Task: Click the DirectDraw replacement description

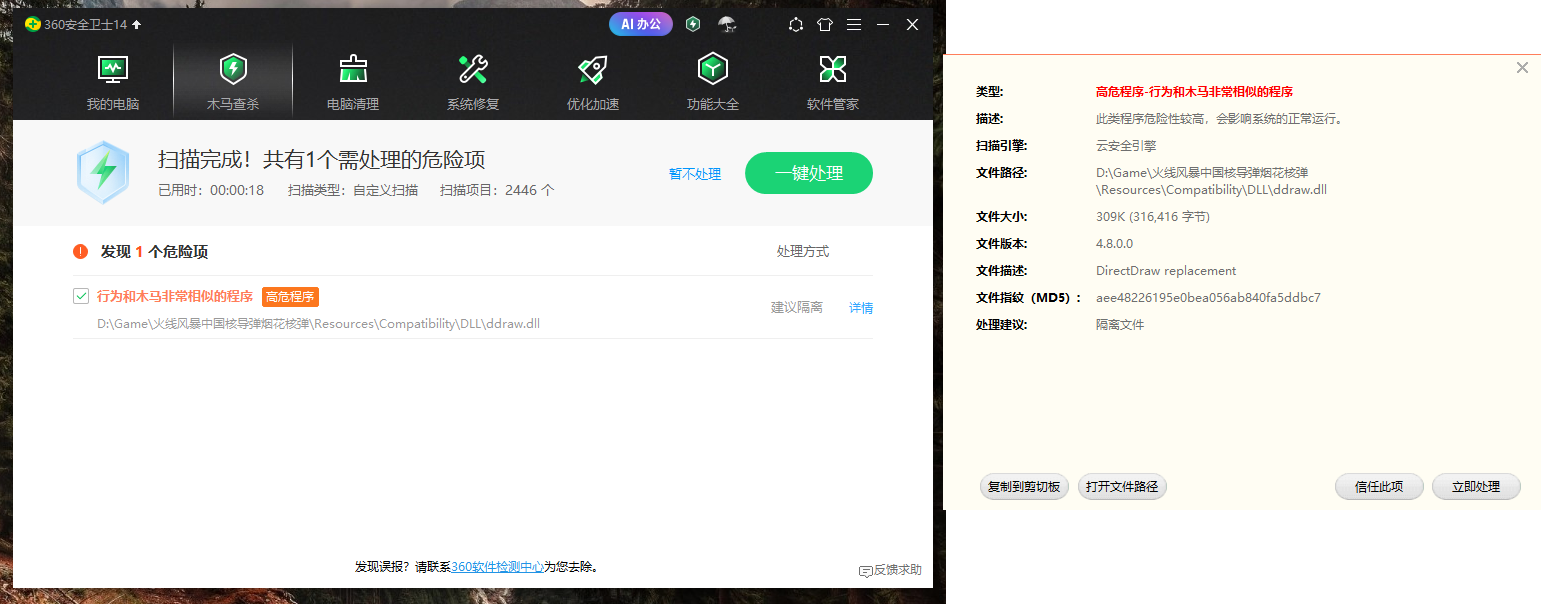Action: tap(1166, 271)
